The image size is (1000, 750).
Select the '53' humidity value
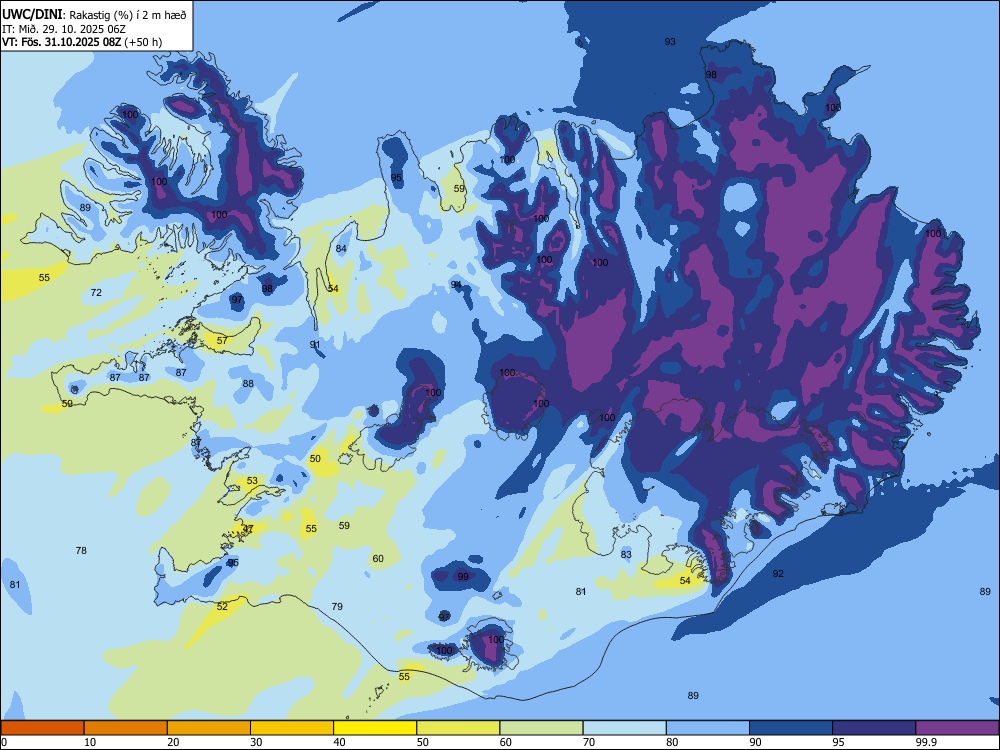coord(253,481)
